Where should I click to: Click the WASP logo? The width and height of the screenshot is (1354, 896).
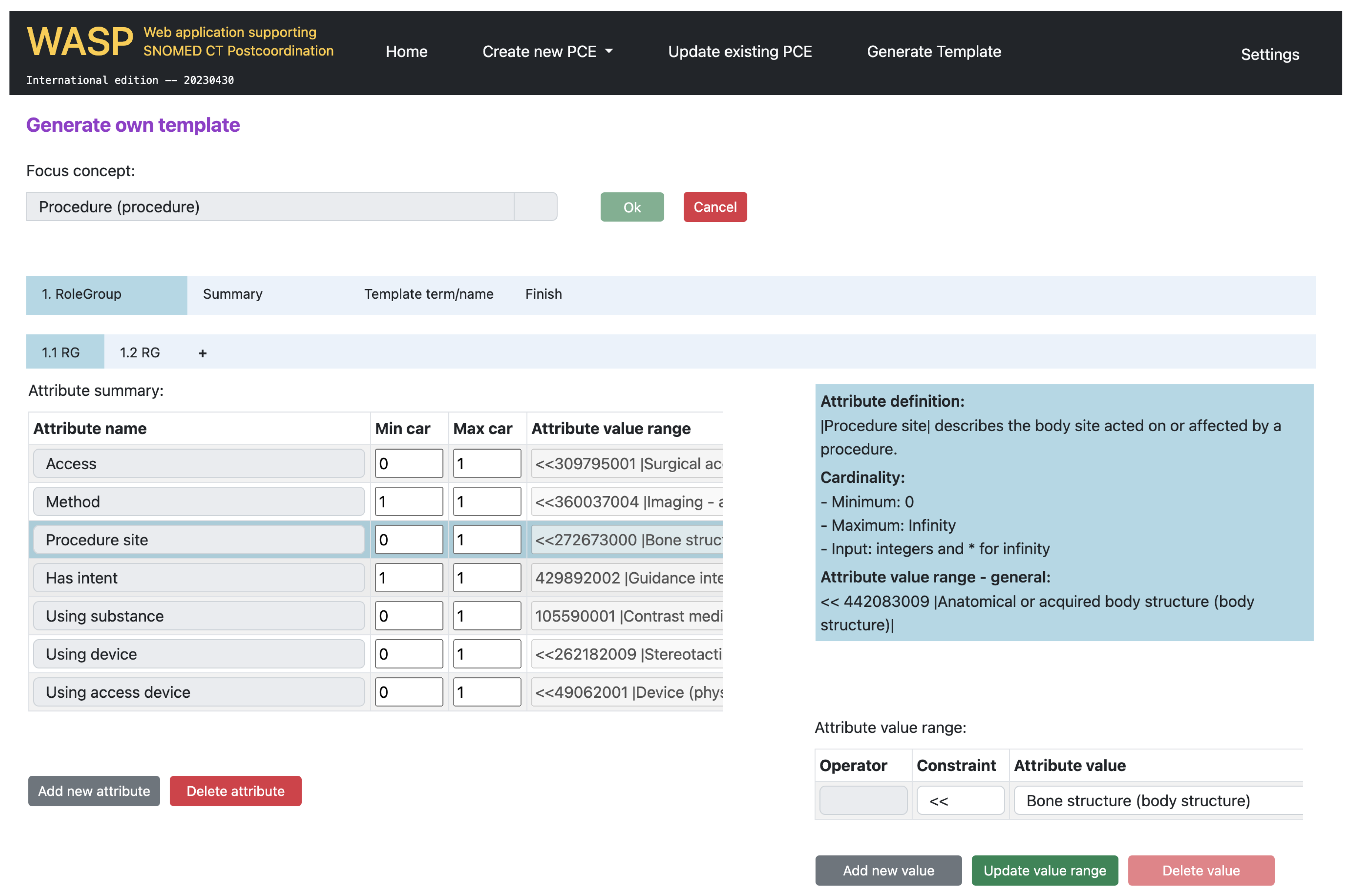pos(79,42)
